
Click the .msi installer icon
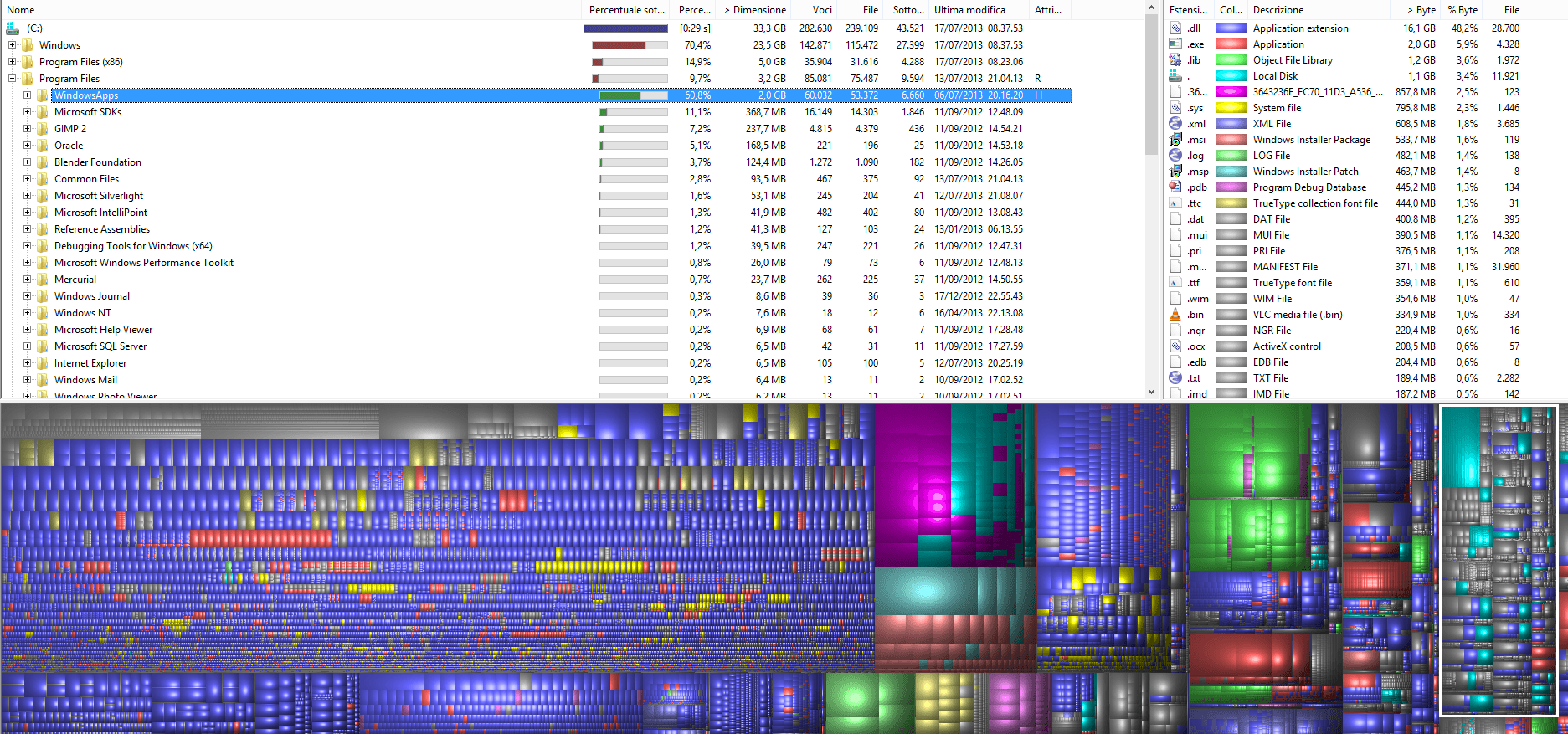pyautogui.click(x=1175, y=140)
